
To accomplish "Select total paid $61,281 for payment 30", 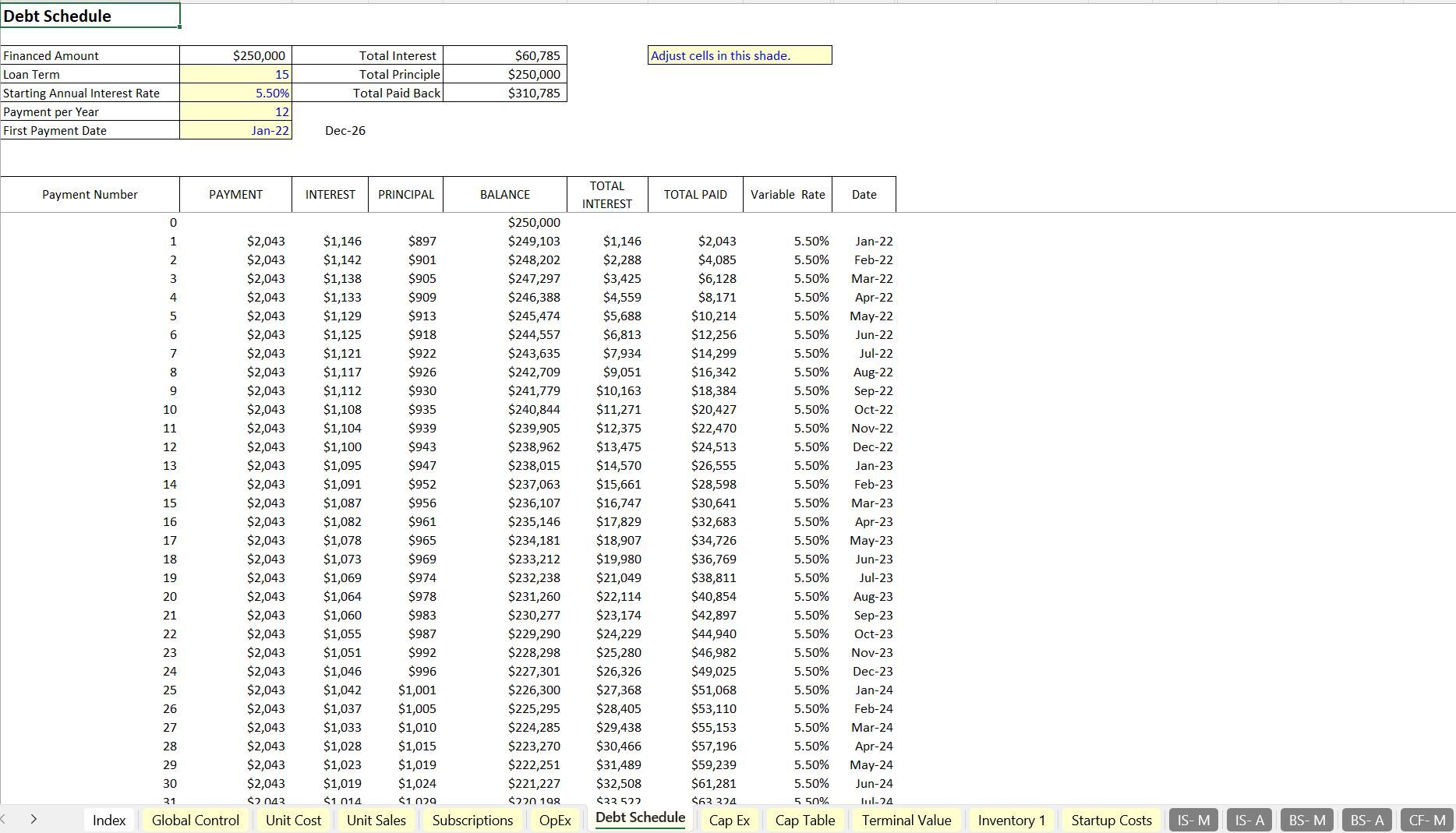I will click(x=695, y=783).
